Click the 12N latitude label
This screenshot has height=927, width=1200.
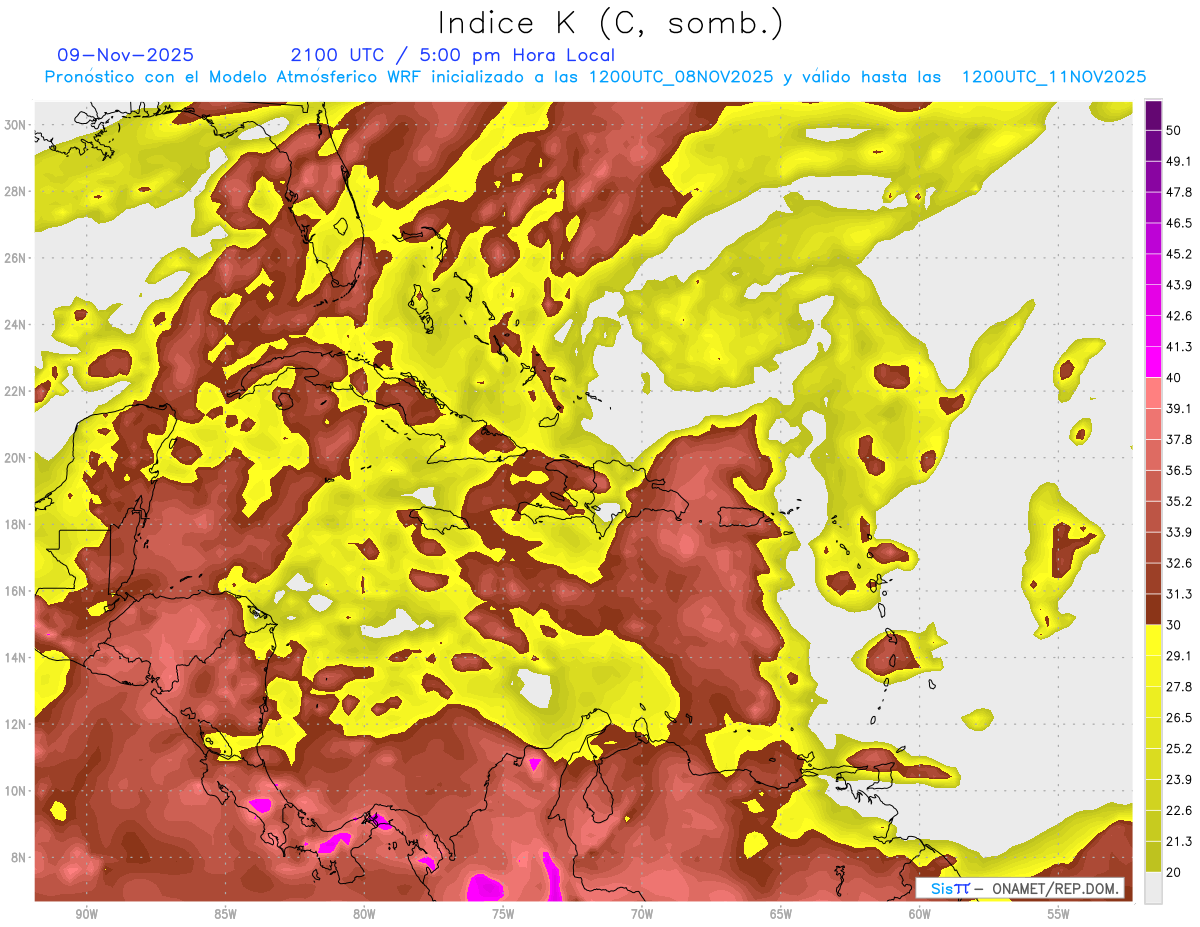tap(16, 724)
